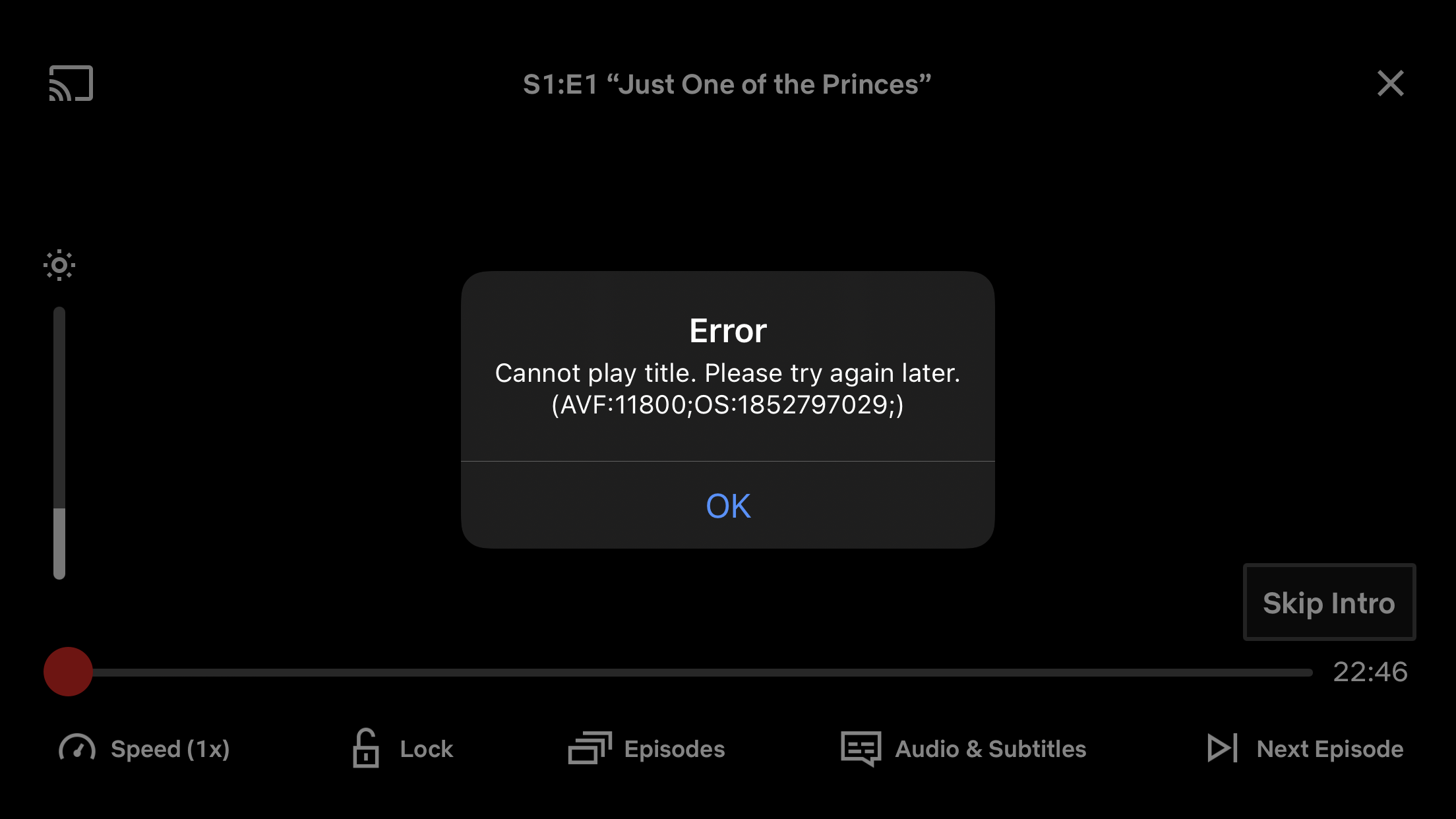Viewport: 1456px width, 819px height.
Task: Click the S1:E1 episode title label
Action: click(x=728, y=84)
